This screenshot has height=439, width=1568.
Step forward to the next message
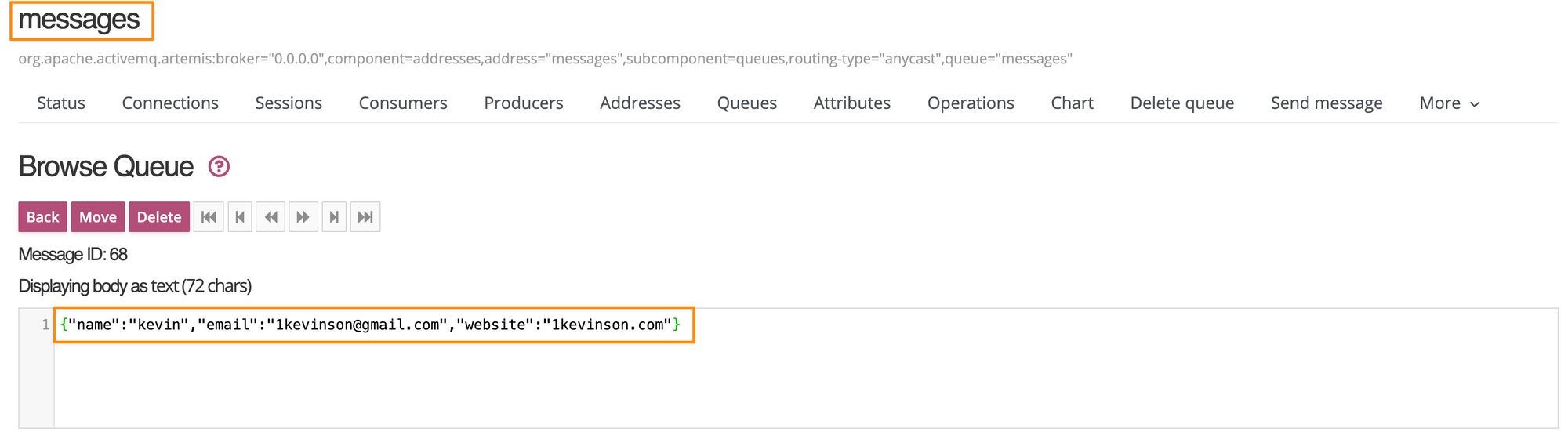coord(334,217)
